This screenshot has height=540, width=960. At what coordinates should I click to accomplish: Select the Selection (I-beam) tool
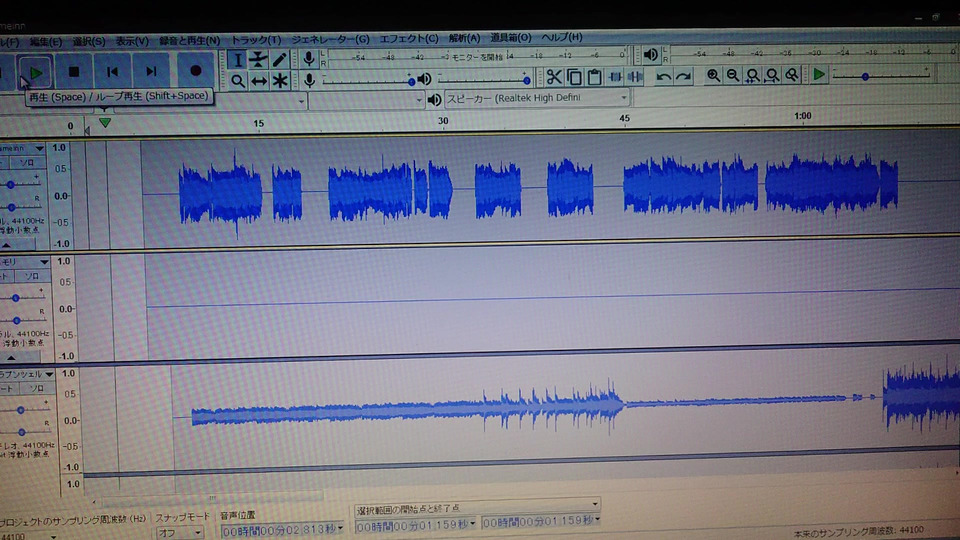tap(238, 60)
